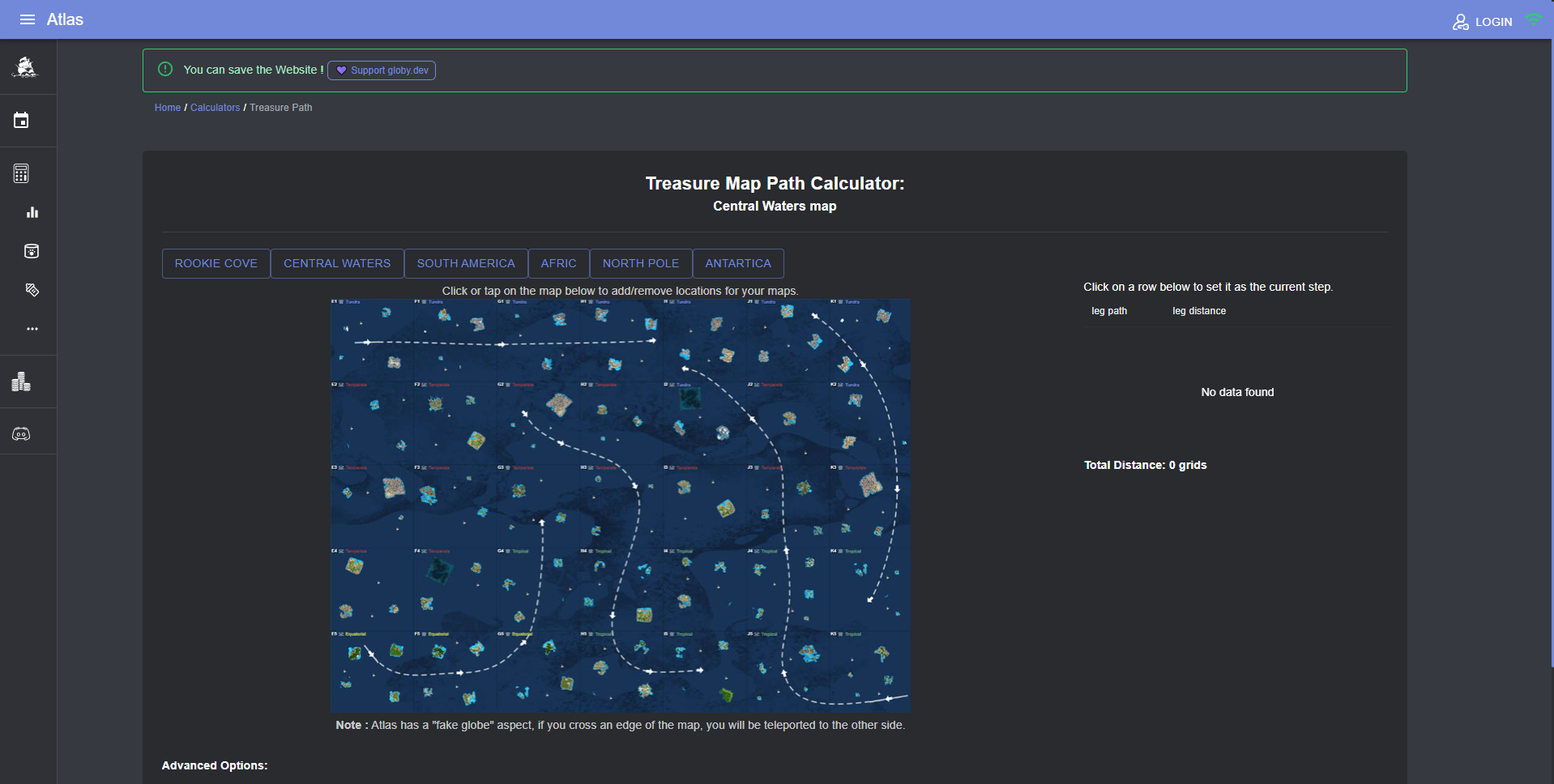
Task: Click the info icon in the save banner
Action: click(x=165, y=70)
